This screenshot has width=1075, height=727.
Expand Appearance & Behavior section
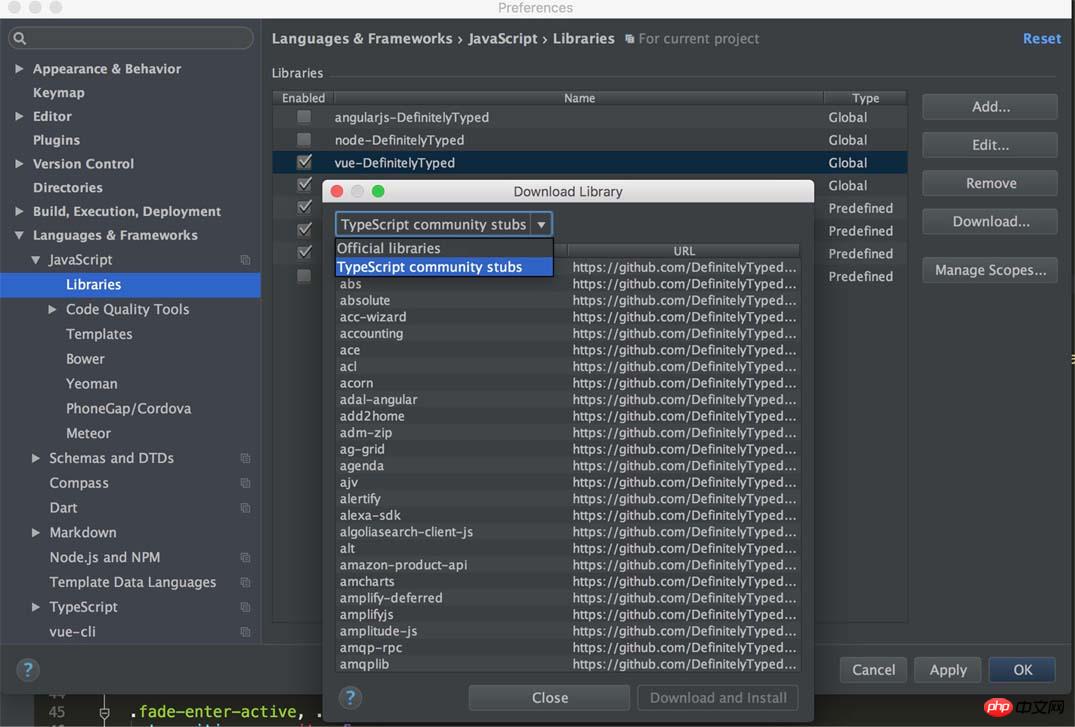tap(19, 69)
